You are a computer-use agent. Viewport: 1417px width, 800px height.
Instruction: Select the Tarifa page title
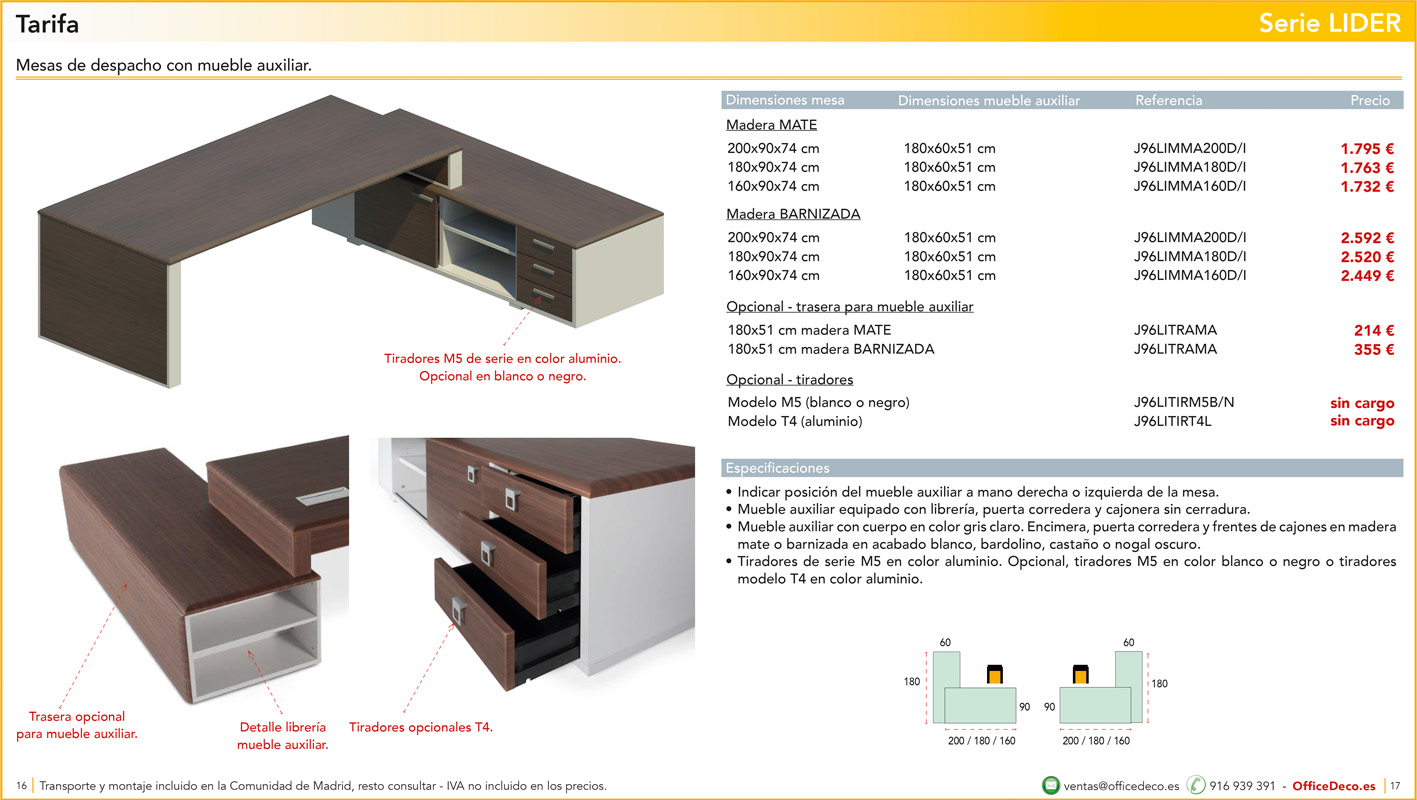click(x=47, y=23)
